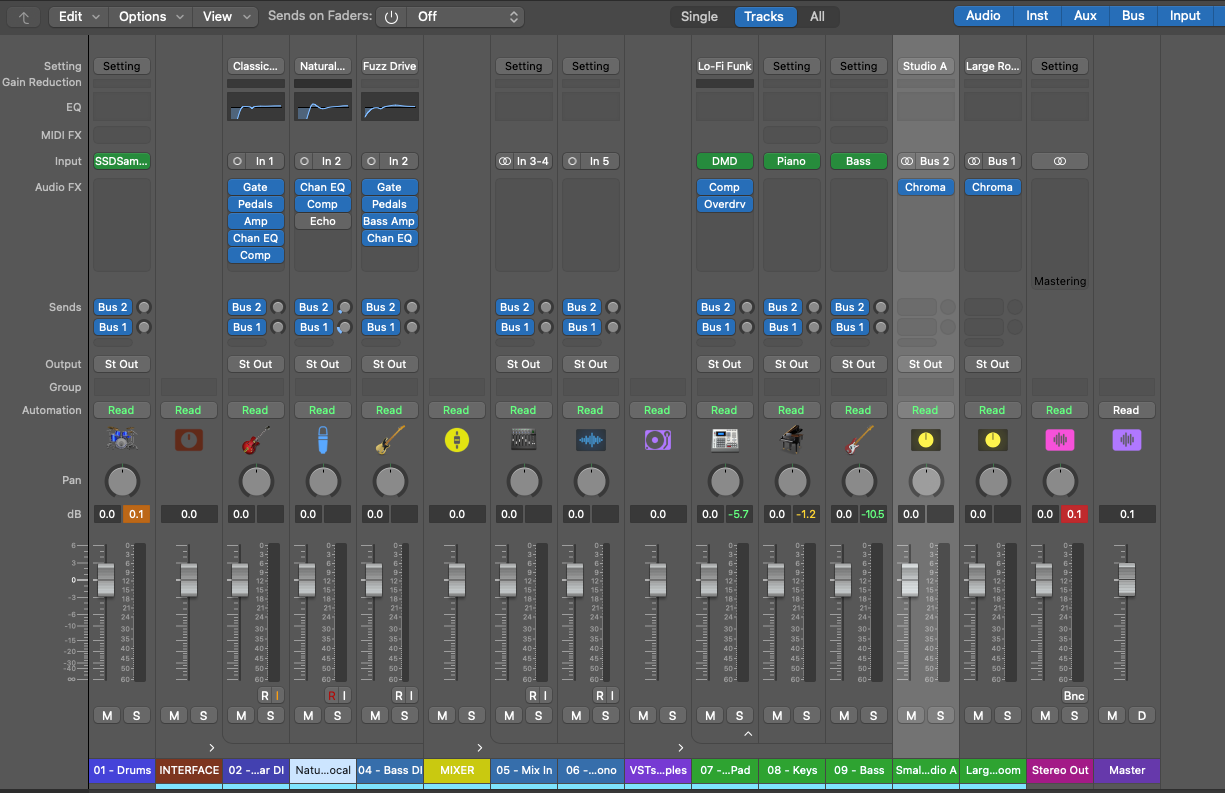Click the grand piano icon on 08 - Keys
The image size is (1225, 793).
[791, 439]
